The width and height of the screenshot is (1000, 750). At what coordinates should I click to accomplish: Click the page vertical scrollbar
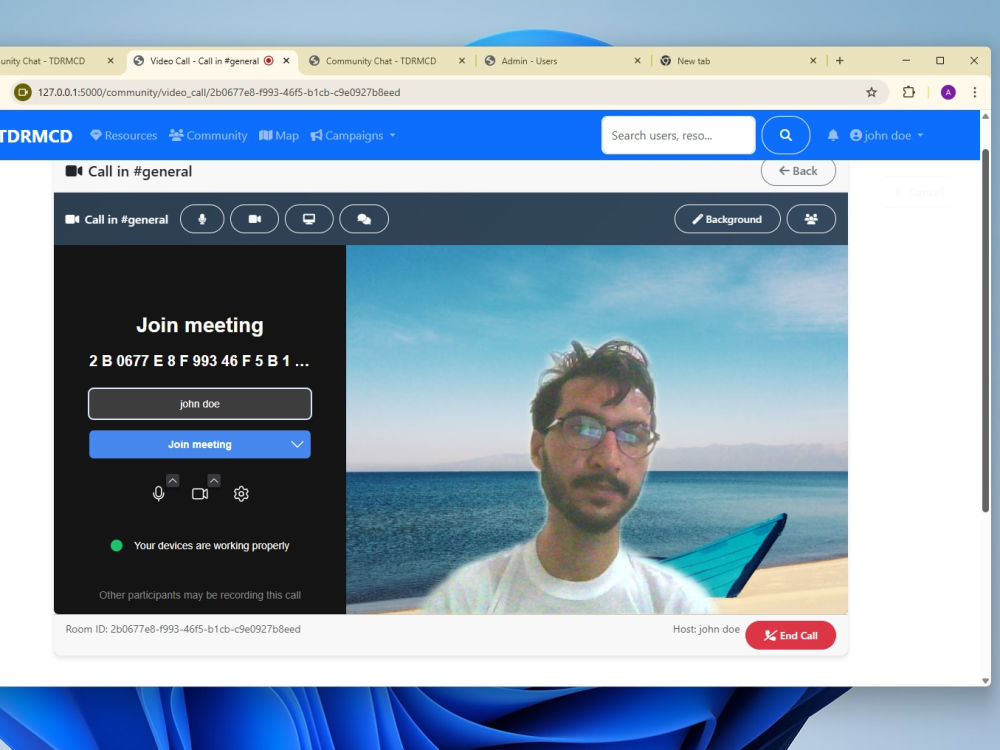985,330
